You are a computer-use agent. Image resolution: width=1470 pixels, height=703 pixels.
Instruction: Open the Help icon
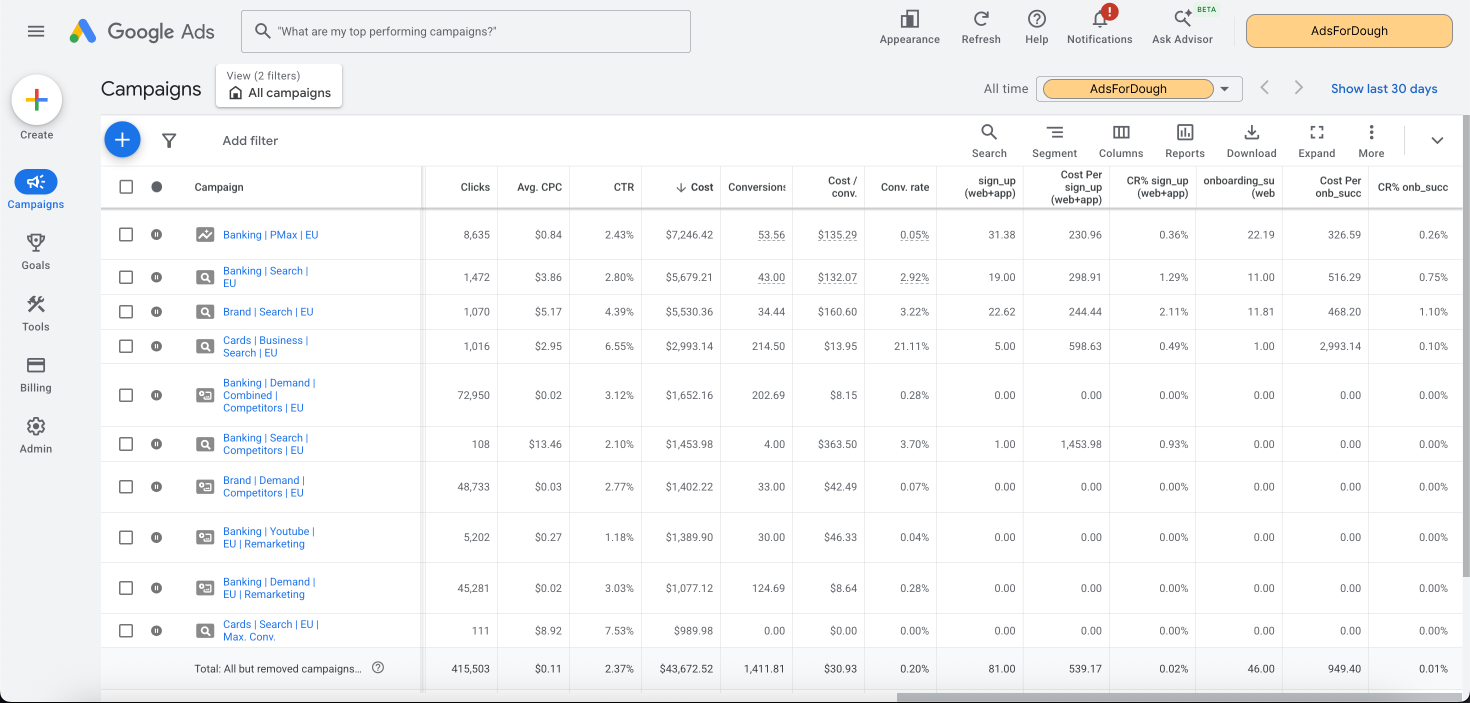click(1037, 19)
